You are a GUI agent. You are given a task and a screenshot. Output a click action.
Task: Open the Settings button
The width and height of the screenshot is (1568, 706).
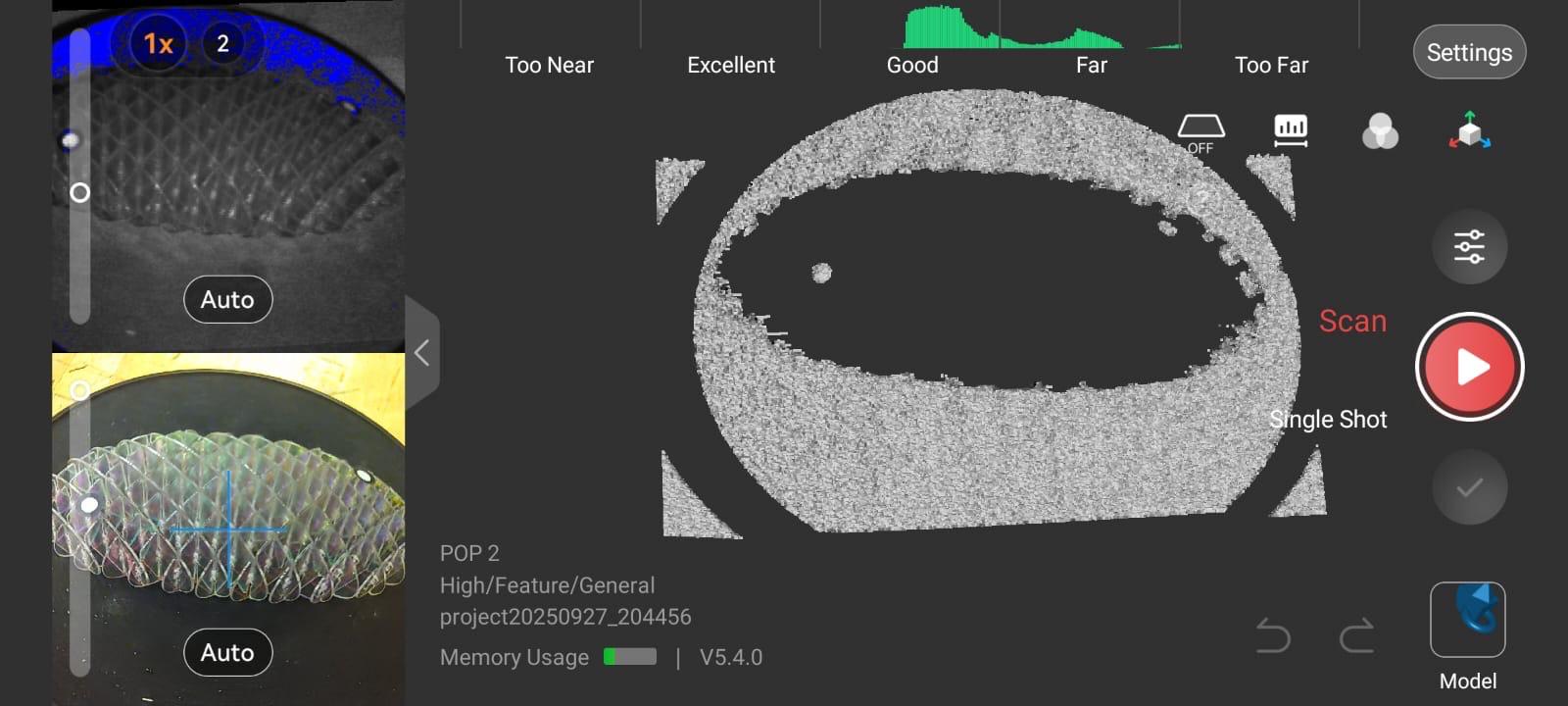click(1469, 53)
